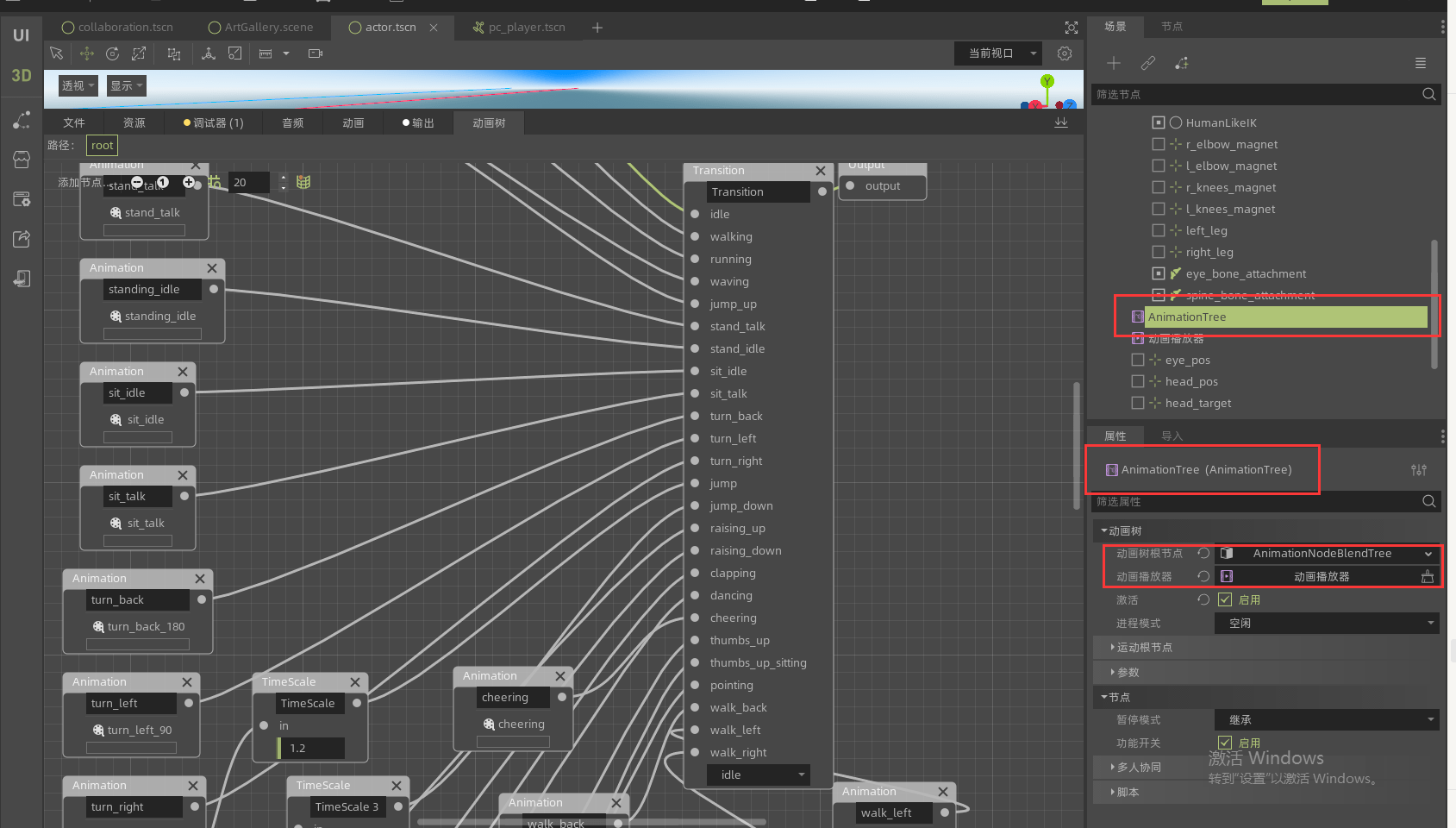Click the camera preview icon
This screenshot has width=1456, height=828.
tap(316, 53)
